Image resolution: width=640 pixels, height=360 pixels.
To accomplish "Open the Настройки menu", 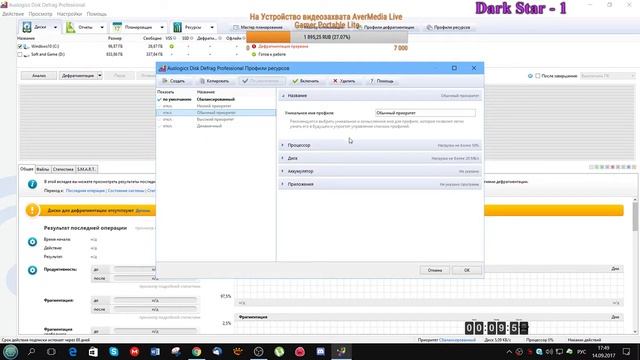I will (x=69, y=14).
